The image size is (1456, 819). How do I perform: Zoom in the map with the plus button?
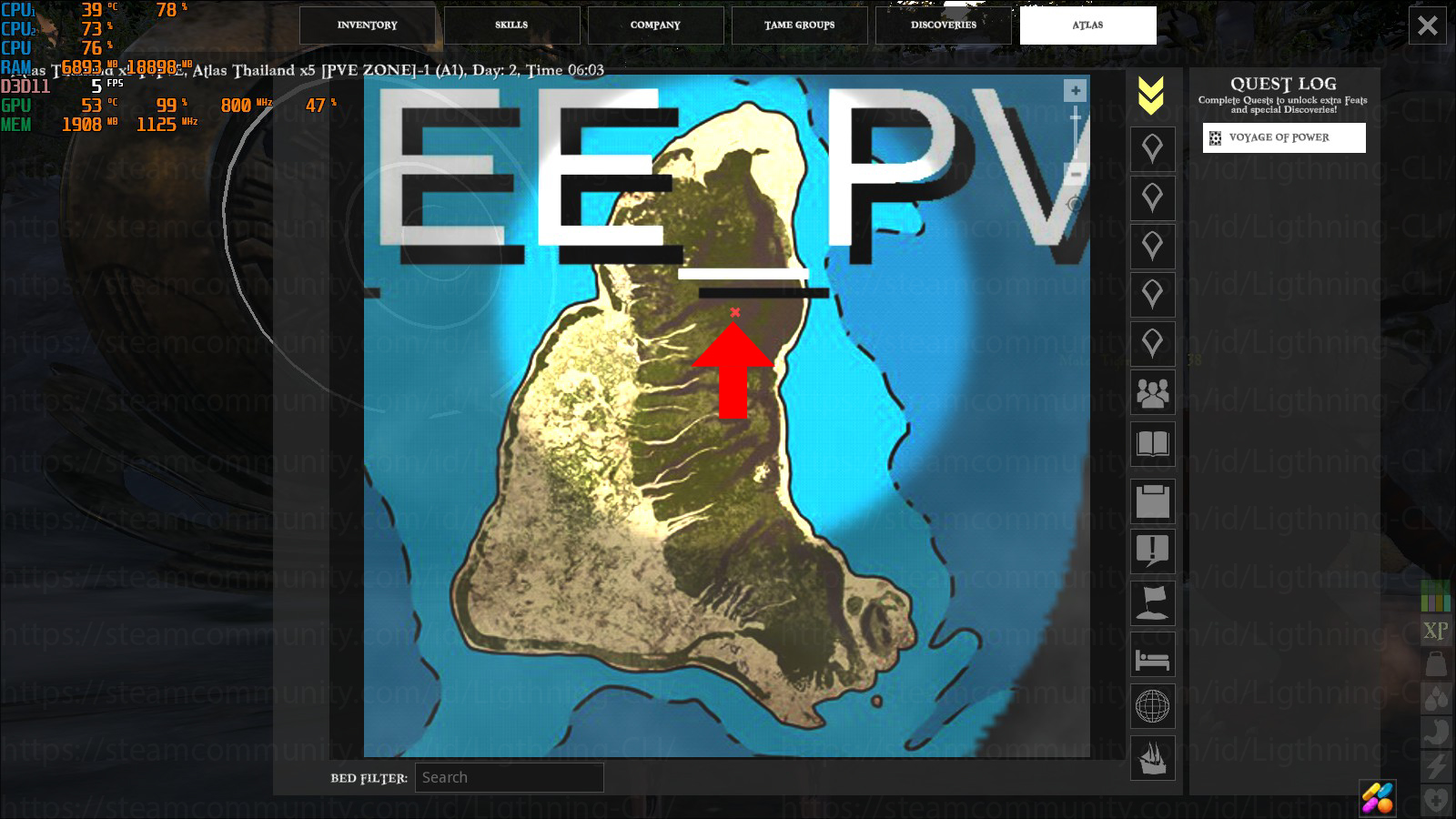1075,90
